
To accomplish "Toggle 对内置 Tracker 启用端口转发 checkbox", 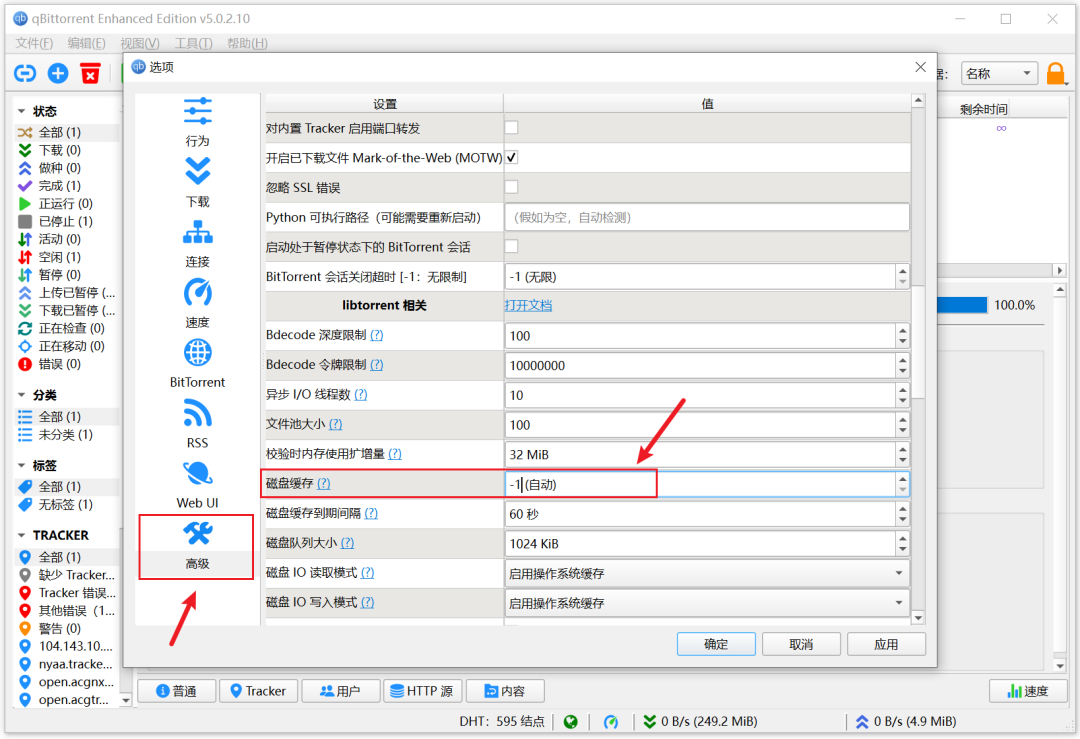I will (x=511, y=127).
